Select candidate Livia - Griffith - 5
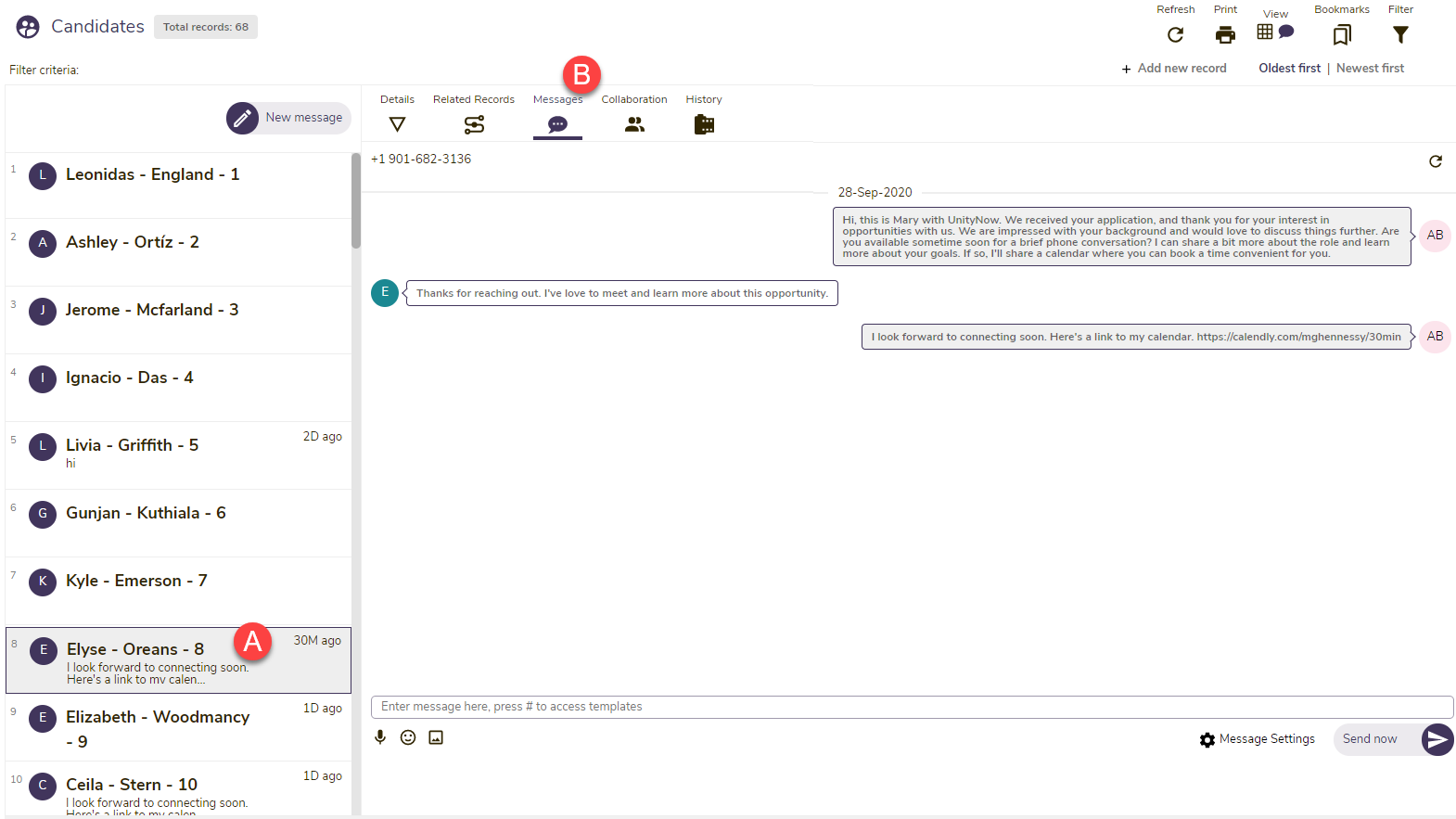 click(x=179, y=455)
